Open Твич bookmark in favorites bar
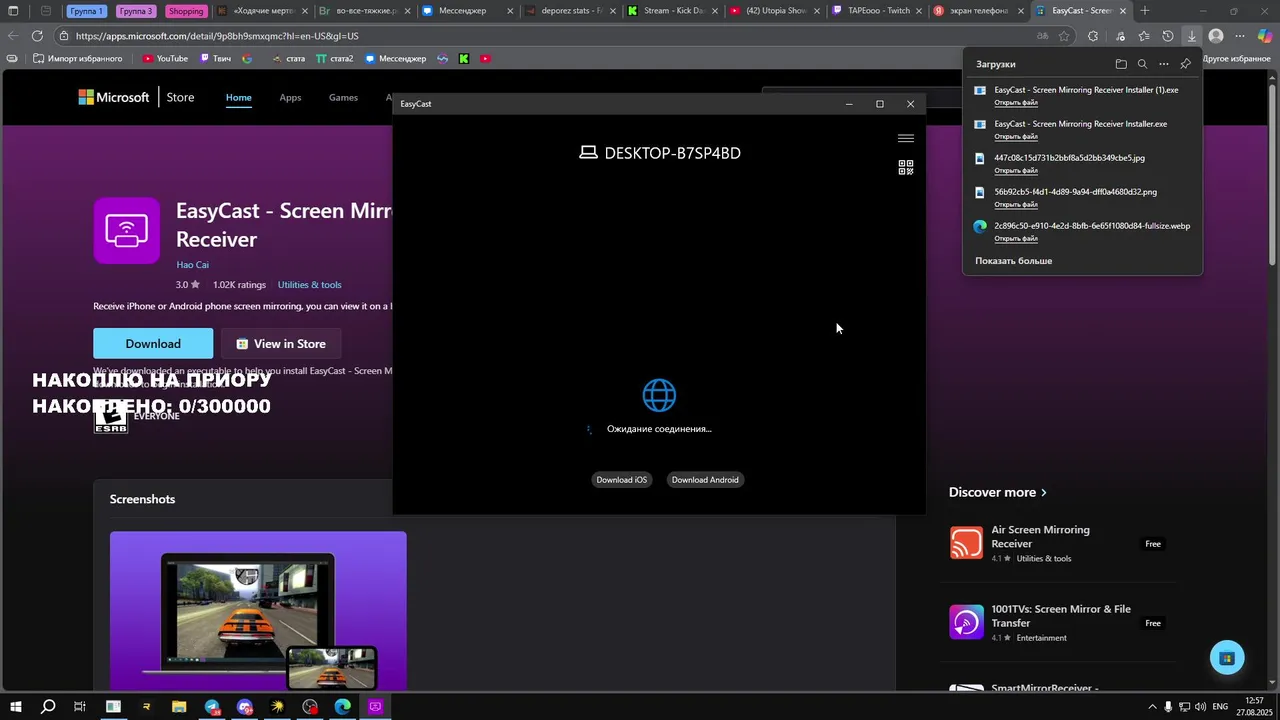The width and height of the screenshot is (1280, 720). click(x=215, y=59)
